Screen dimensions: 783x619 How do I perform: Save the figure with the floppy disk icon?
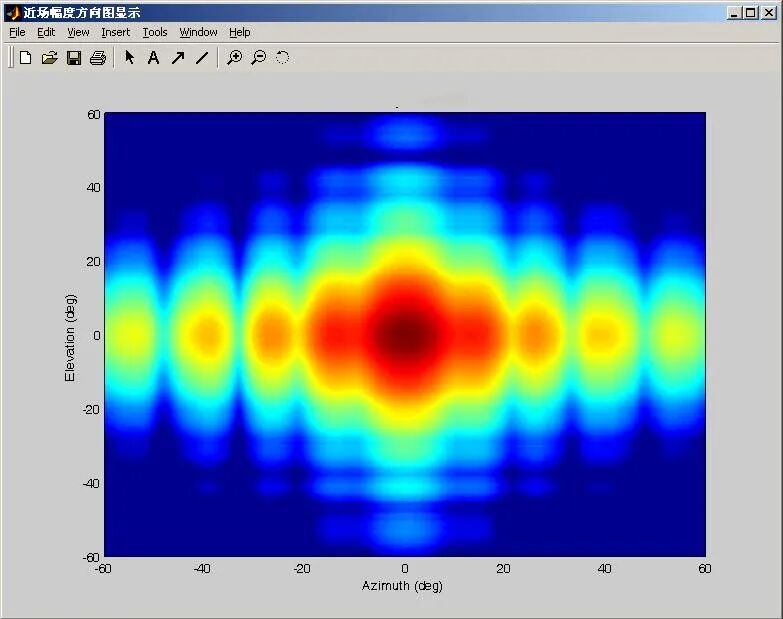point(74,58)
